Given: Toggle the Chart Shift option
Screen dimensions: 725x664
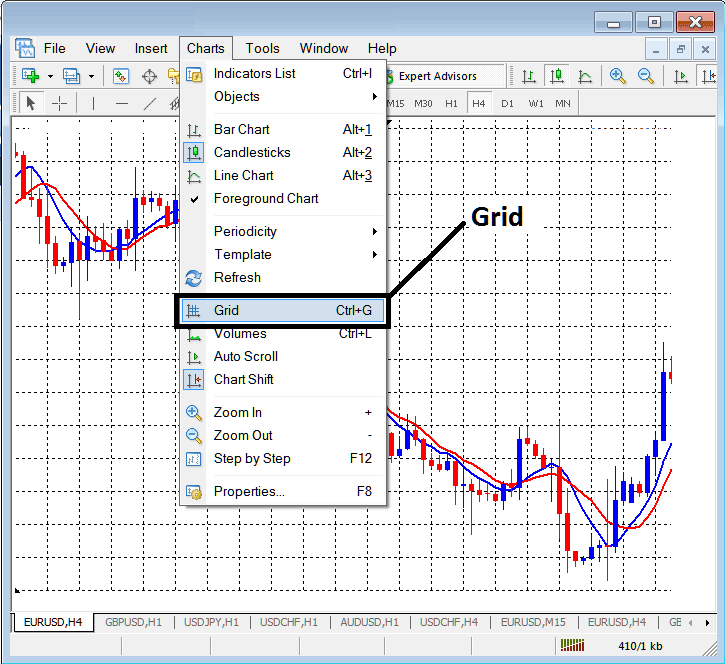Looking at the screenshot, I should [243, 379].
